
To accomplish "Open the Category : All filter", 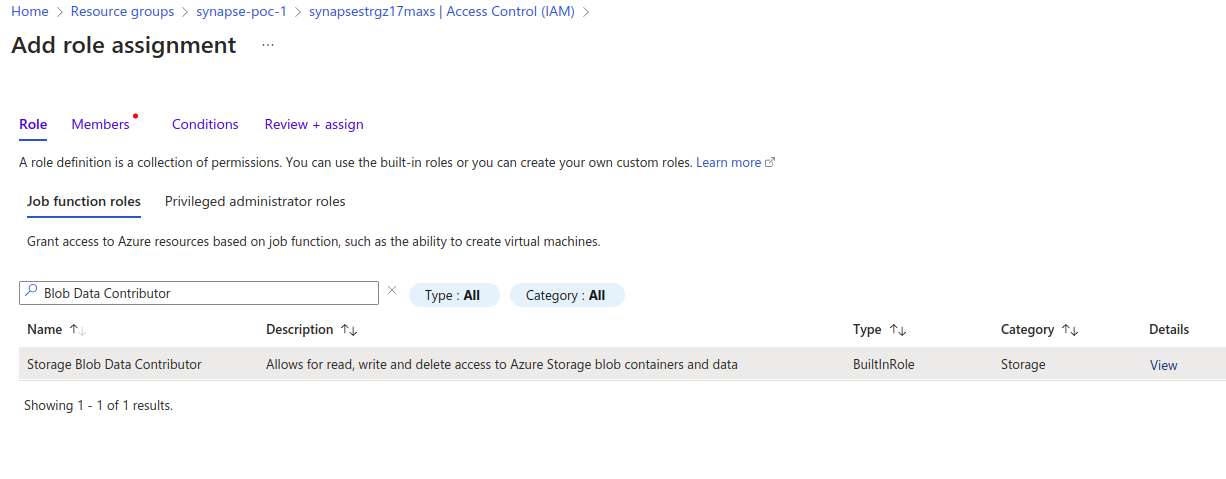I will pyautogui.click(x=566, y=295).
